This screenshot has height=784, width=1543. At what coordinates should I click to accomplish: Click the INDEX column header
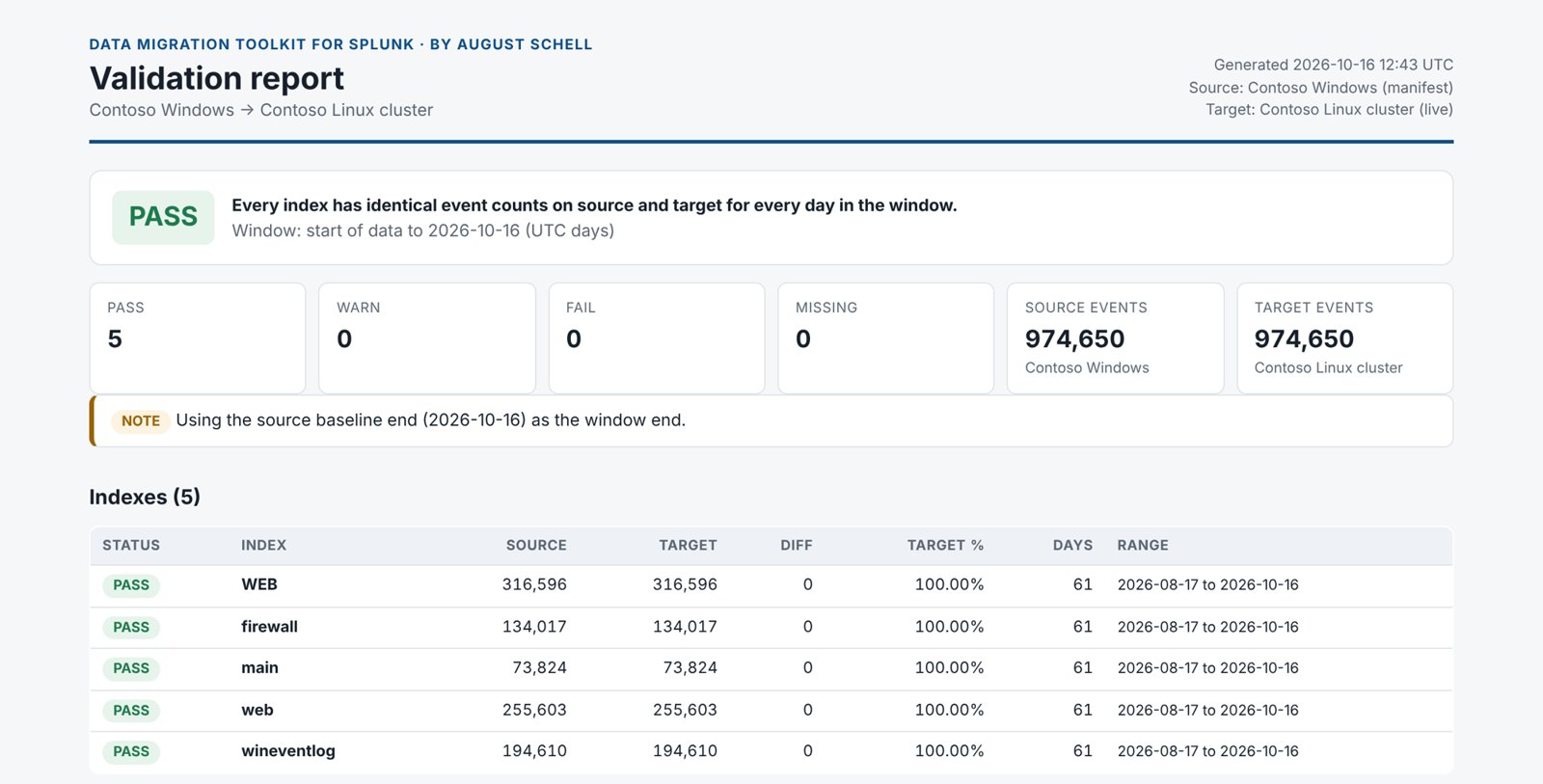263,545
